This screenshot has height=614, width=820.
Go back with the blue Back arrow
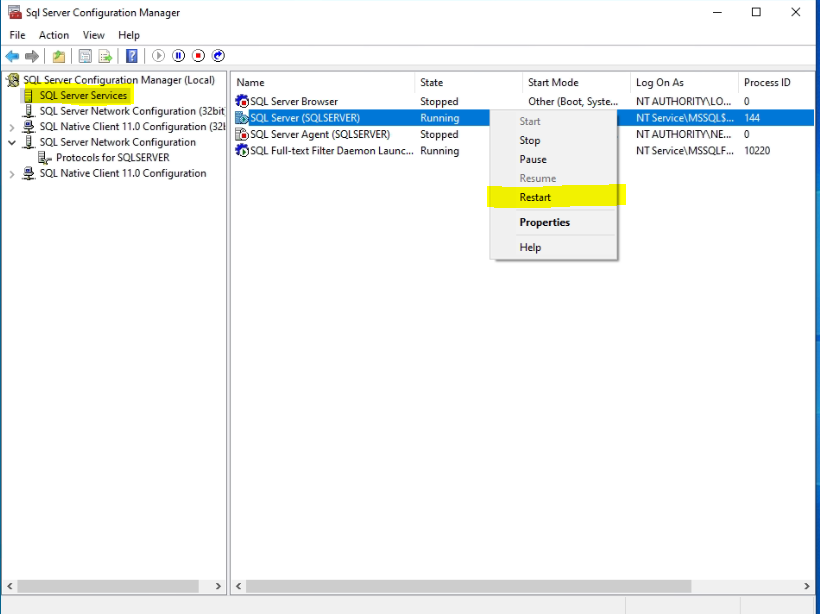coord(12,56)
